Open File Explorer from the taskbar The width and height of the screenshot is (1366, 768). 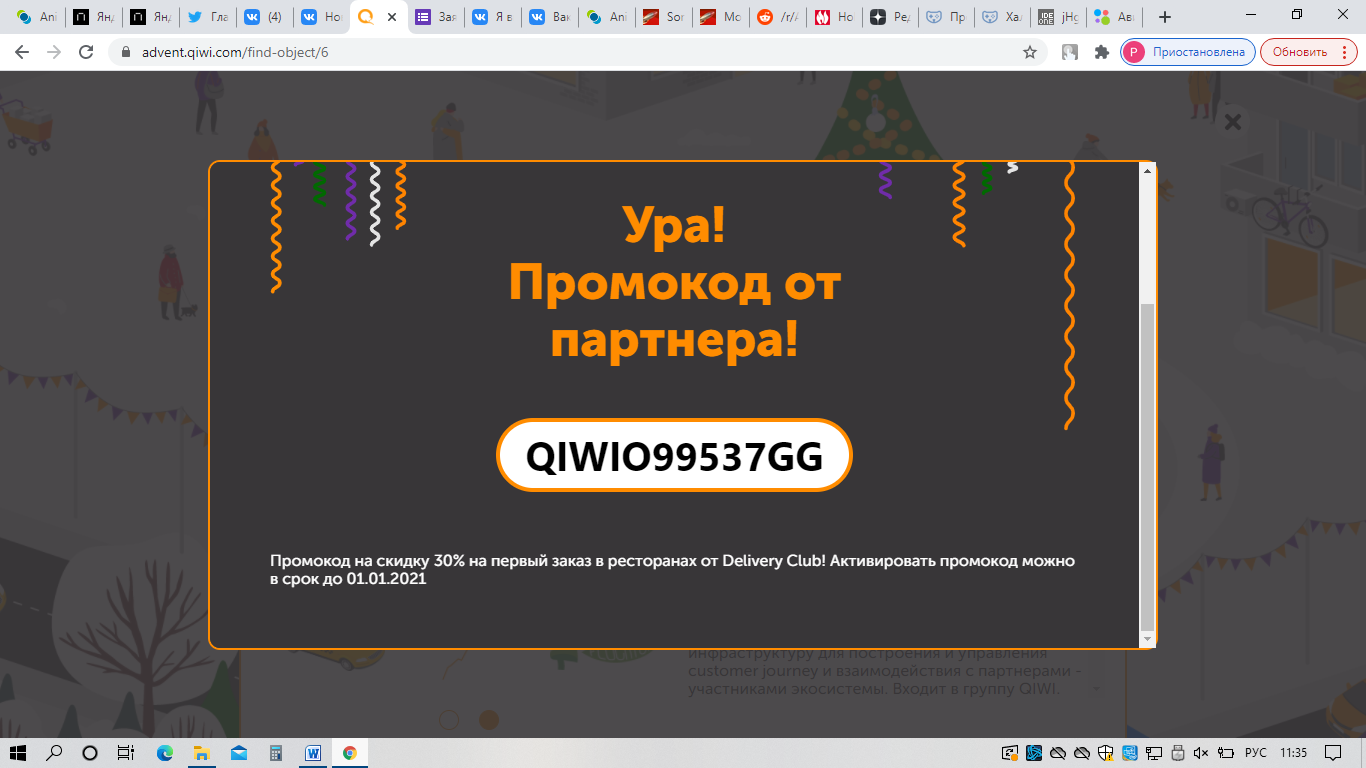pos(201,753)
